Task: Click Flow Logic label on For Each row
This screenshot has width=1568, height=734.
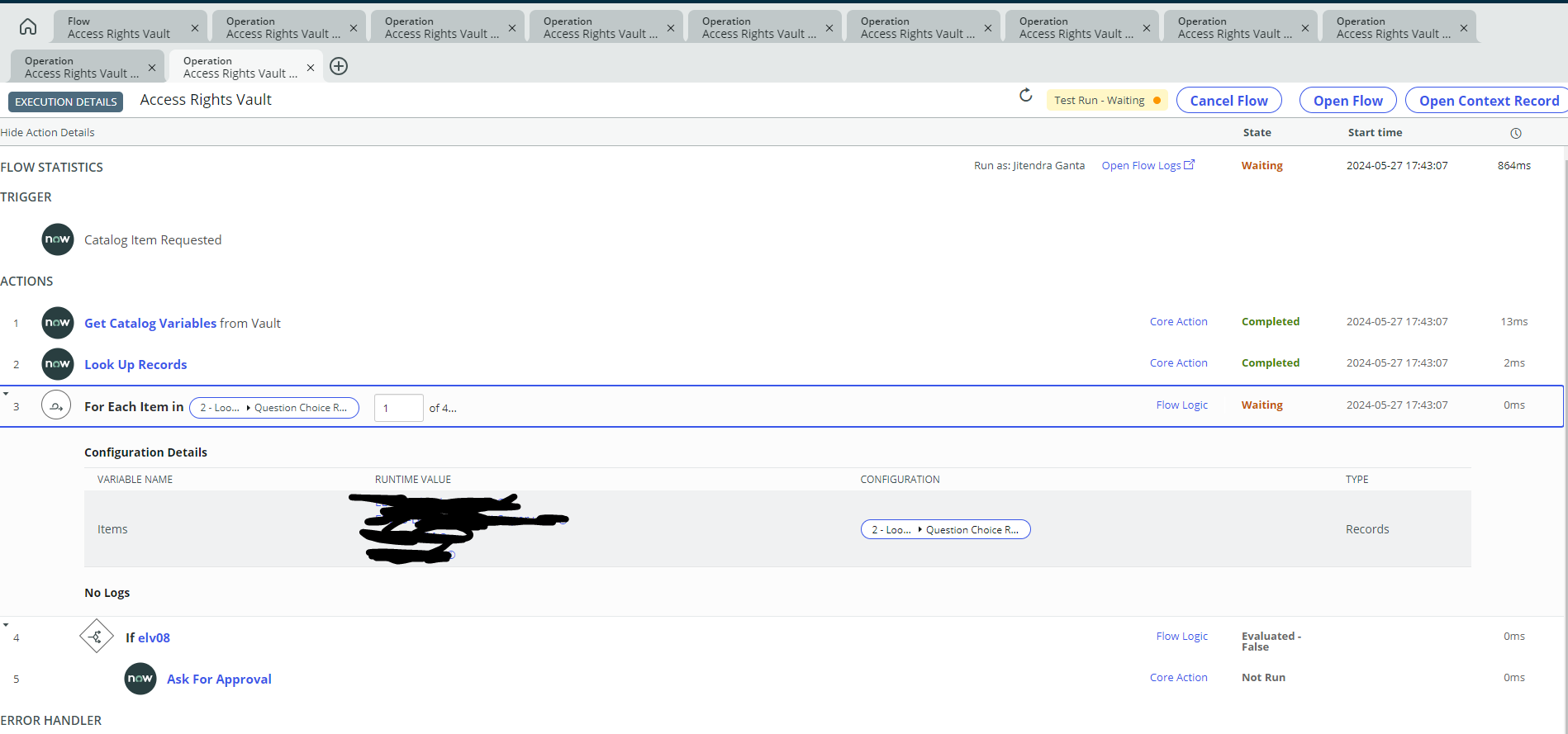Action: [x=1182, y=405]
